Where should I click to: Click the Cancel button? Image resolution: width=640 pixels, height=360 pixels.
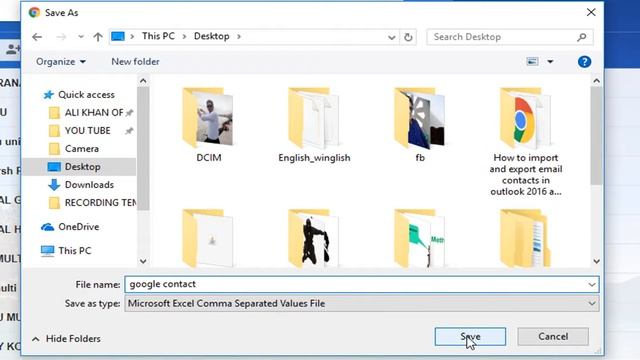553,337
